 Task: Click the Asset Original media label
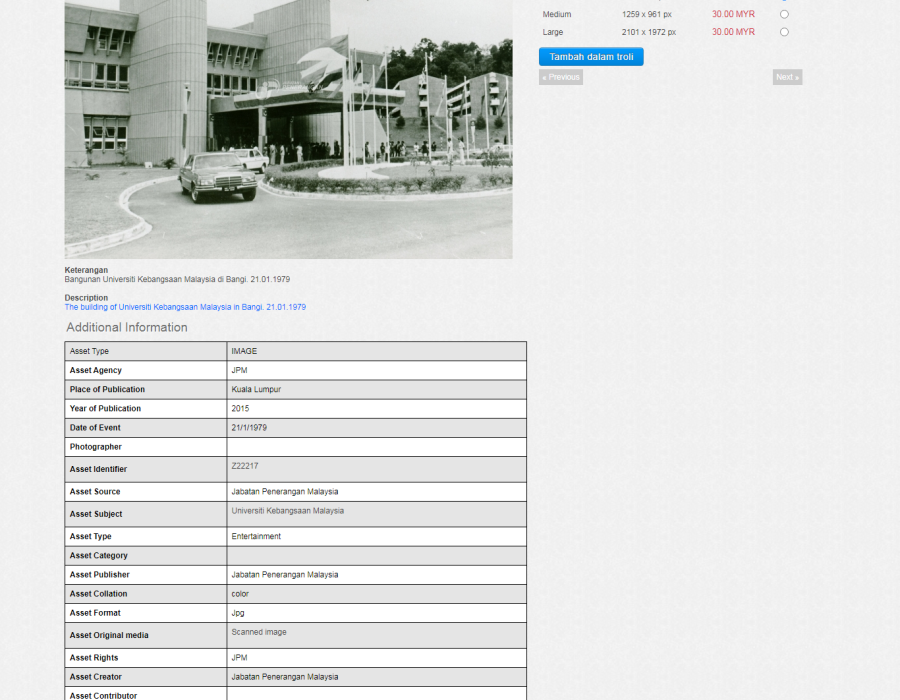pos(109,635)
